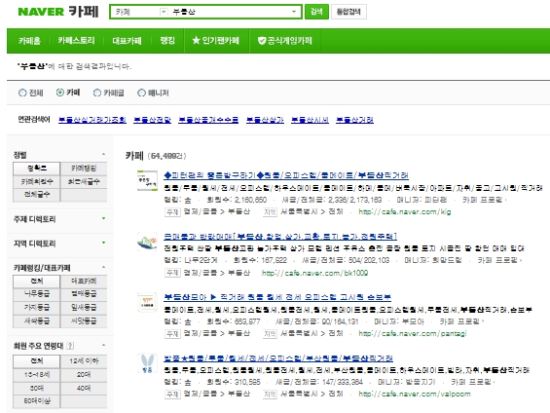This screenshot has height=413, width=550.
Task: Go to the 카페홈 menu item
Action: pos(29,41)
